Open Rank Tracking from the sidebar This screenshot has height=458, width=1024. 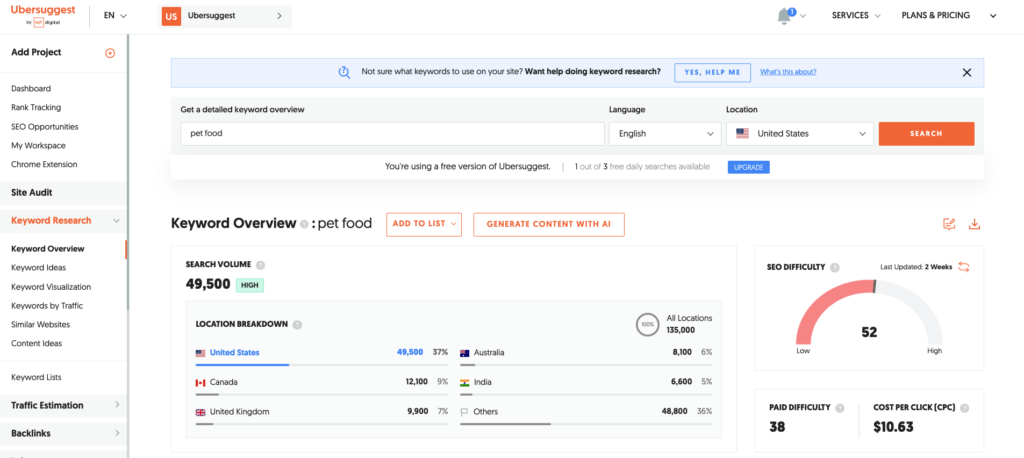(36, 108)
